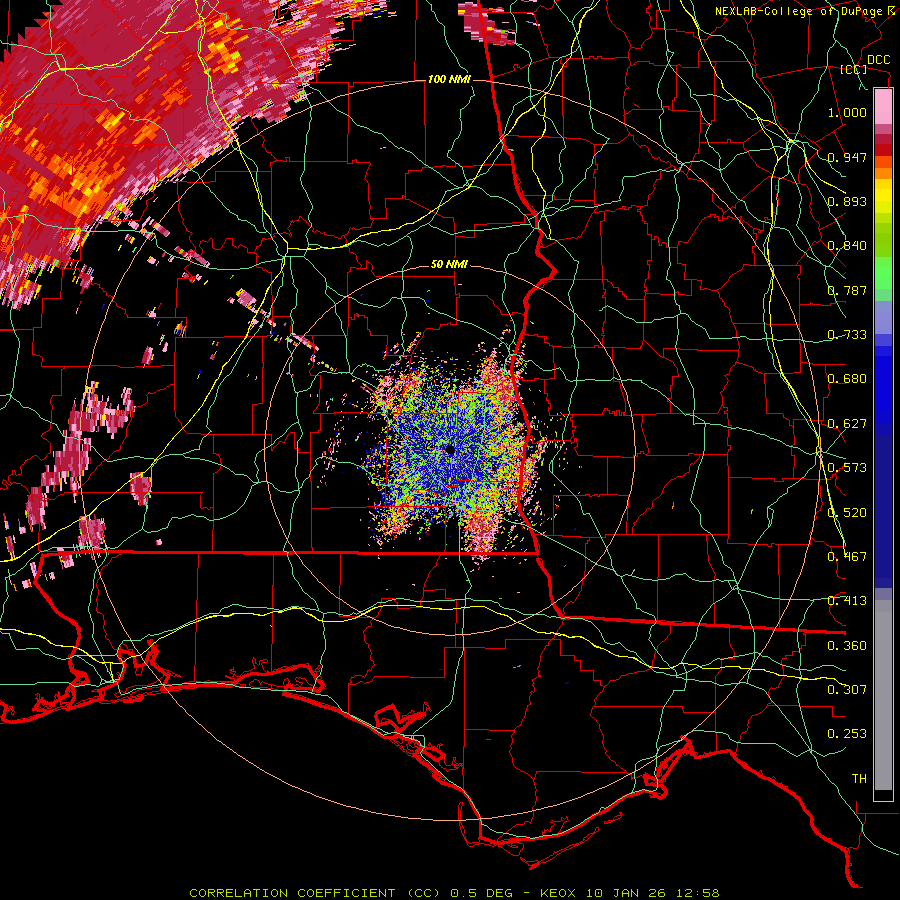Pick the orange band on the color bar
Image resolution: width=900 pixels, height=900 pixels.
point(883,174)
